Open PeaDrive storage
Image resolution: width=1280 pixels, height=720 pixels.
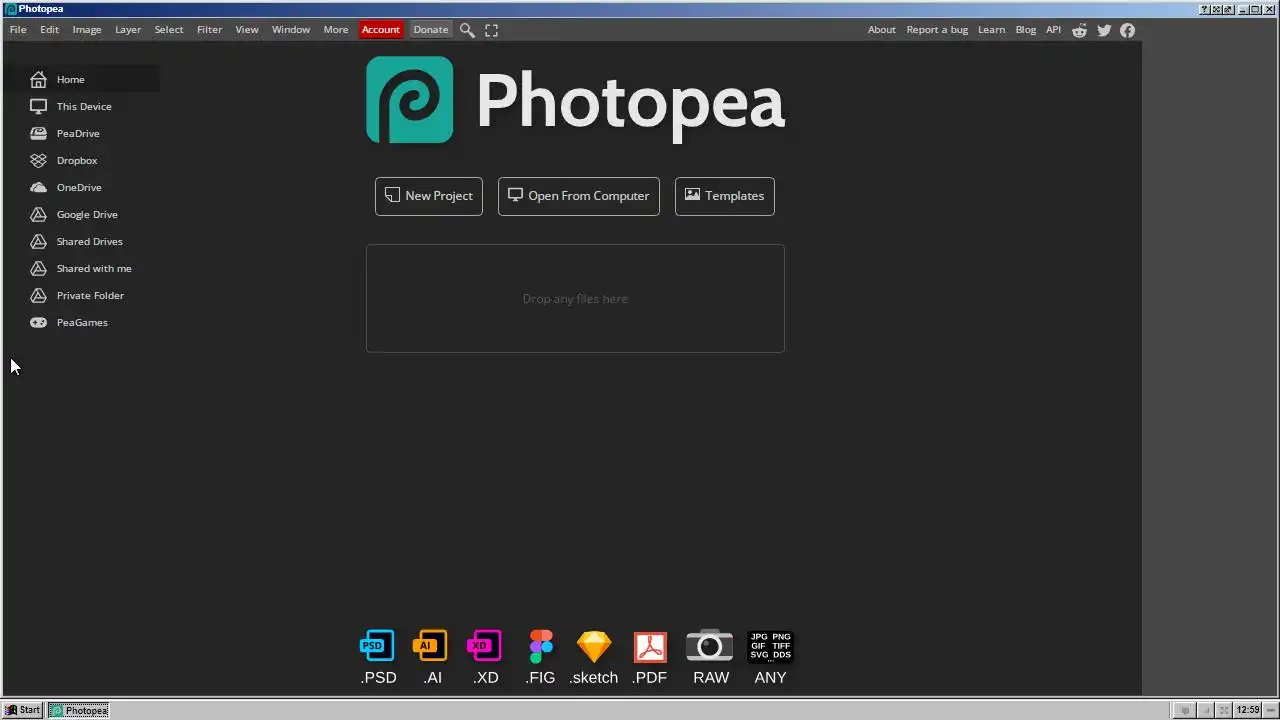pos(82,133)
